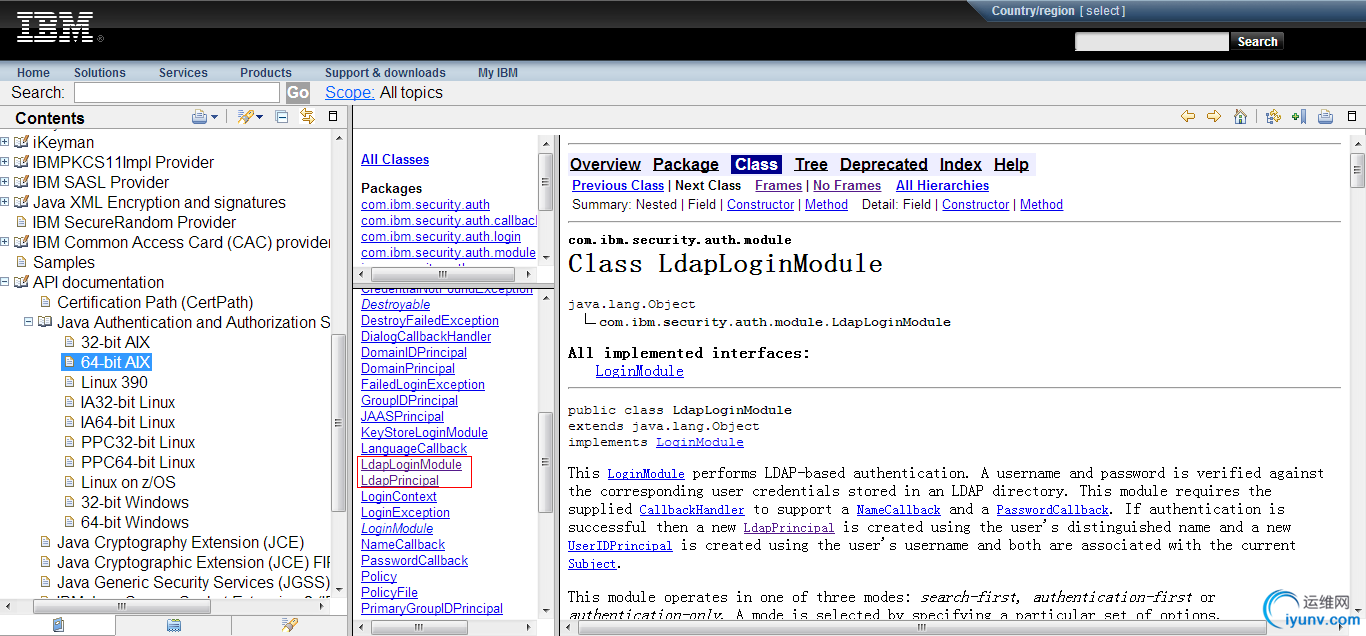
Task: Switch to the Deprecated javadoc tab
Action: click(884, 164)
